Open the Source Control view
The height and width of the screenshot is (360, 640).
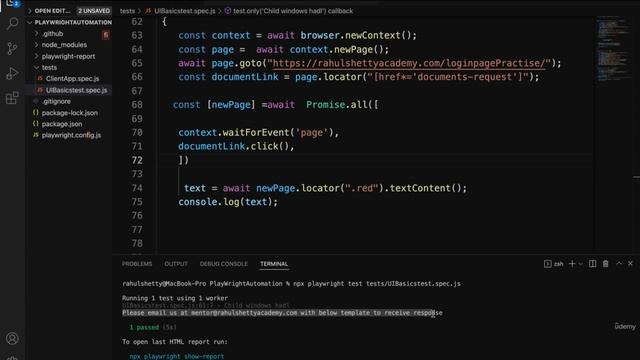coord(13,49)
